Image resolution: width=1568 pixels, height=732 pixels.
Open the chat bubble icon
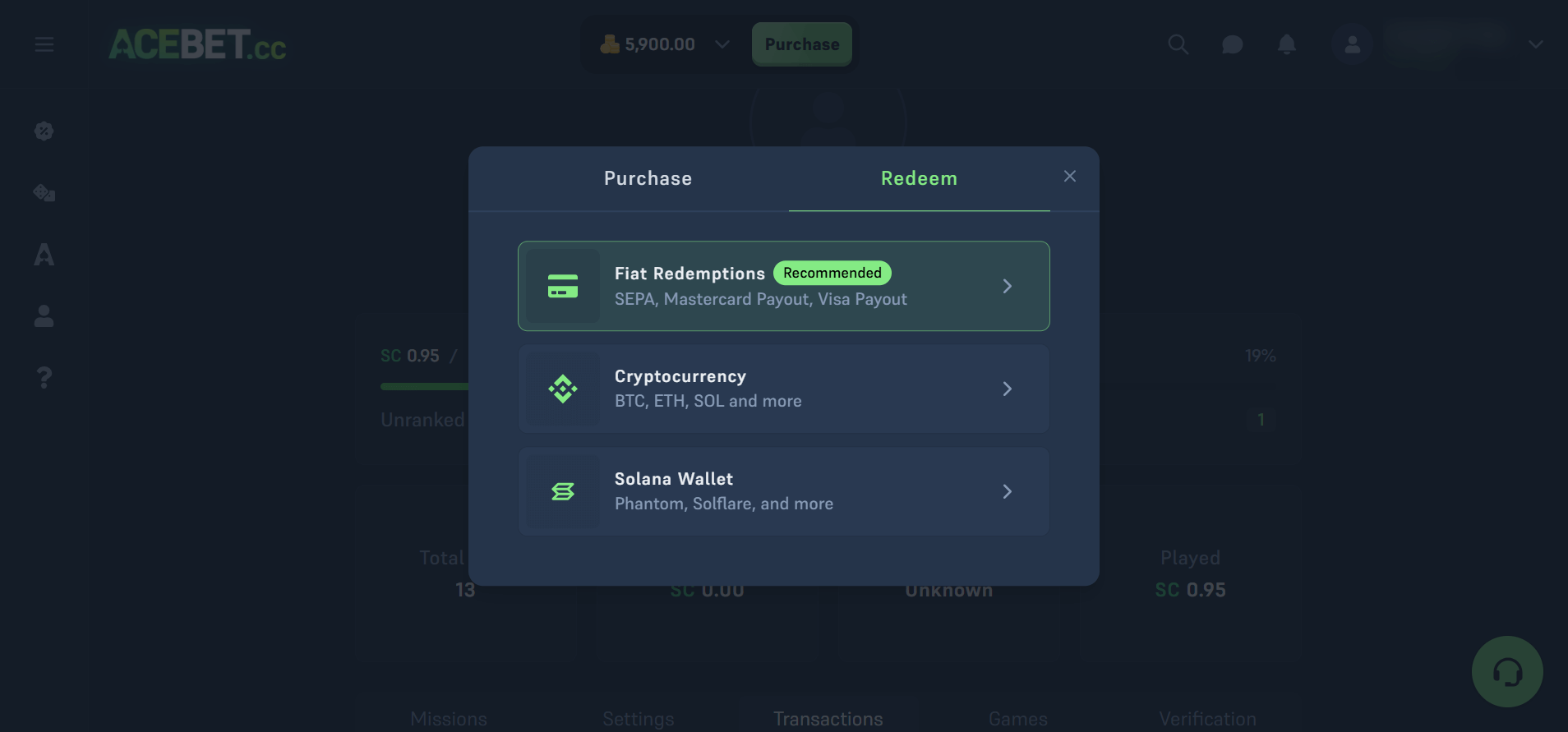pos(1232,44)
